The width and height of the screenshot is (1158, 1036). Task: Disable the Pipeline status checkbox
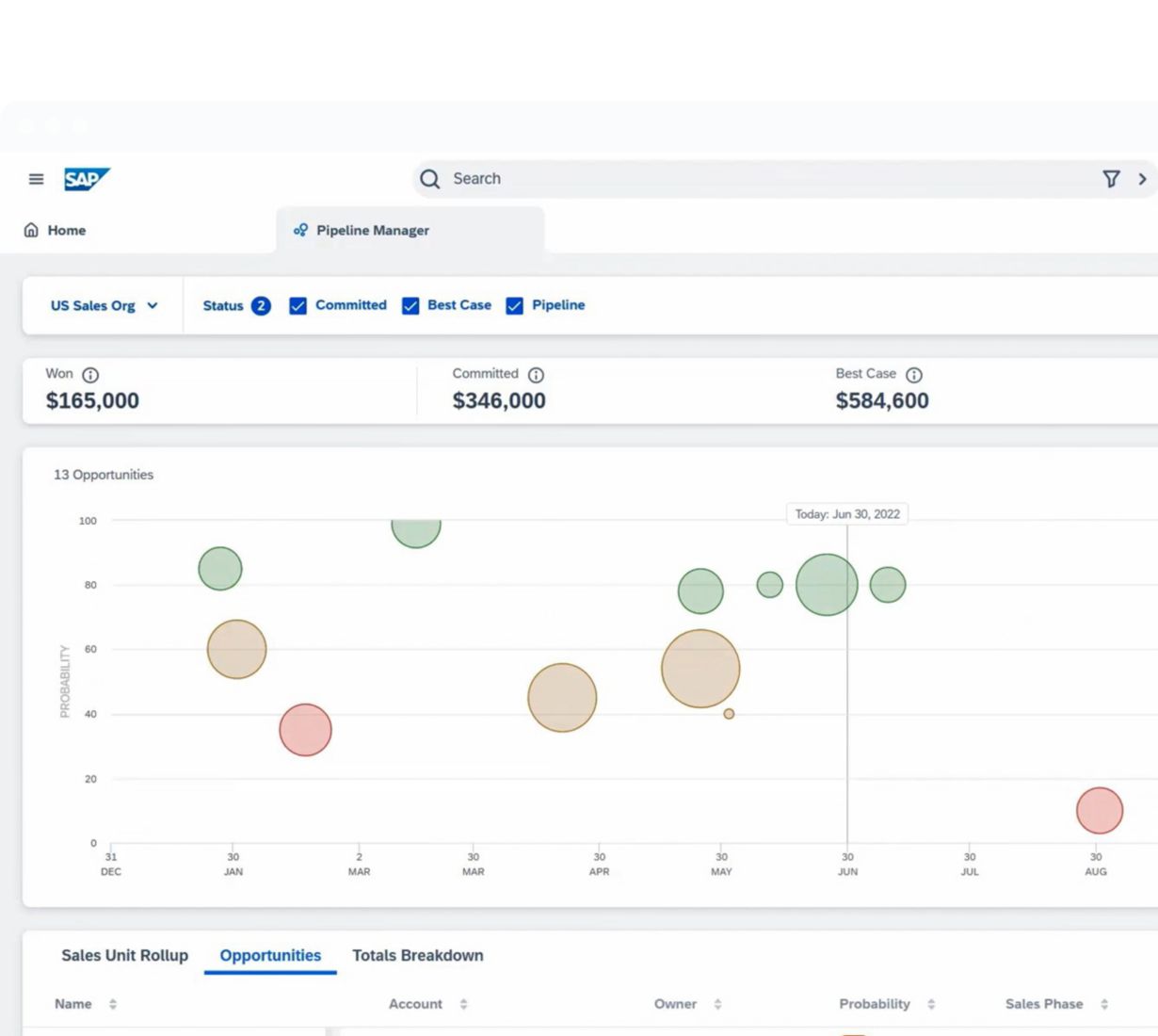[515, 306]
